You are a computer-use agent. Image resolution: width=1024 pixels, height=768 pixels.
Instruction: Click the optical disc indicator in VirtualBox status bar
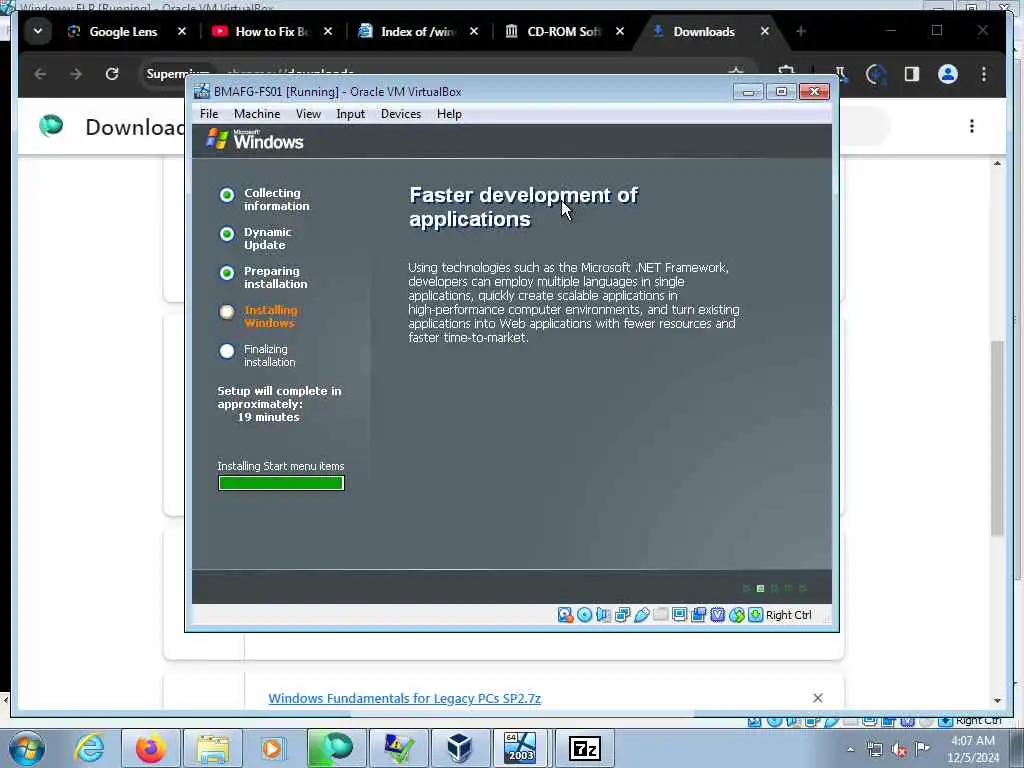click(584, 615)
